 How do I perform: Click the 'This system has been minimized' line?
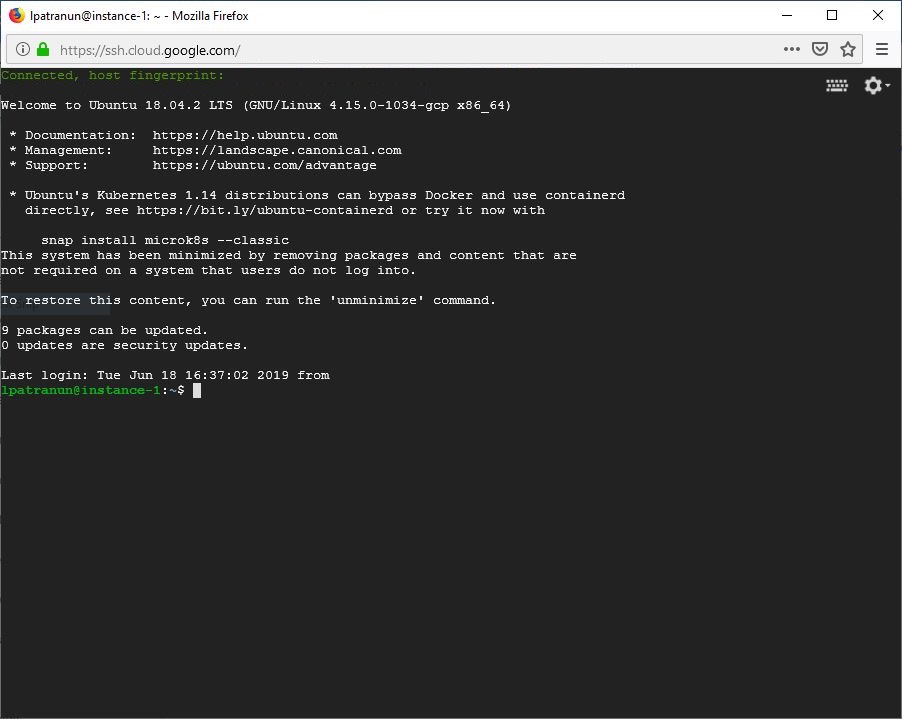pos(289,255)
